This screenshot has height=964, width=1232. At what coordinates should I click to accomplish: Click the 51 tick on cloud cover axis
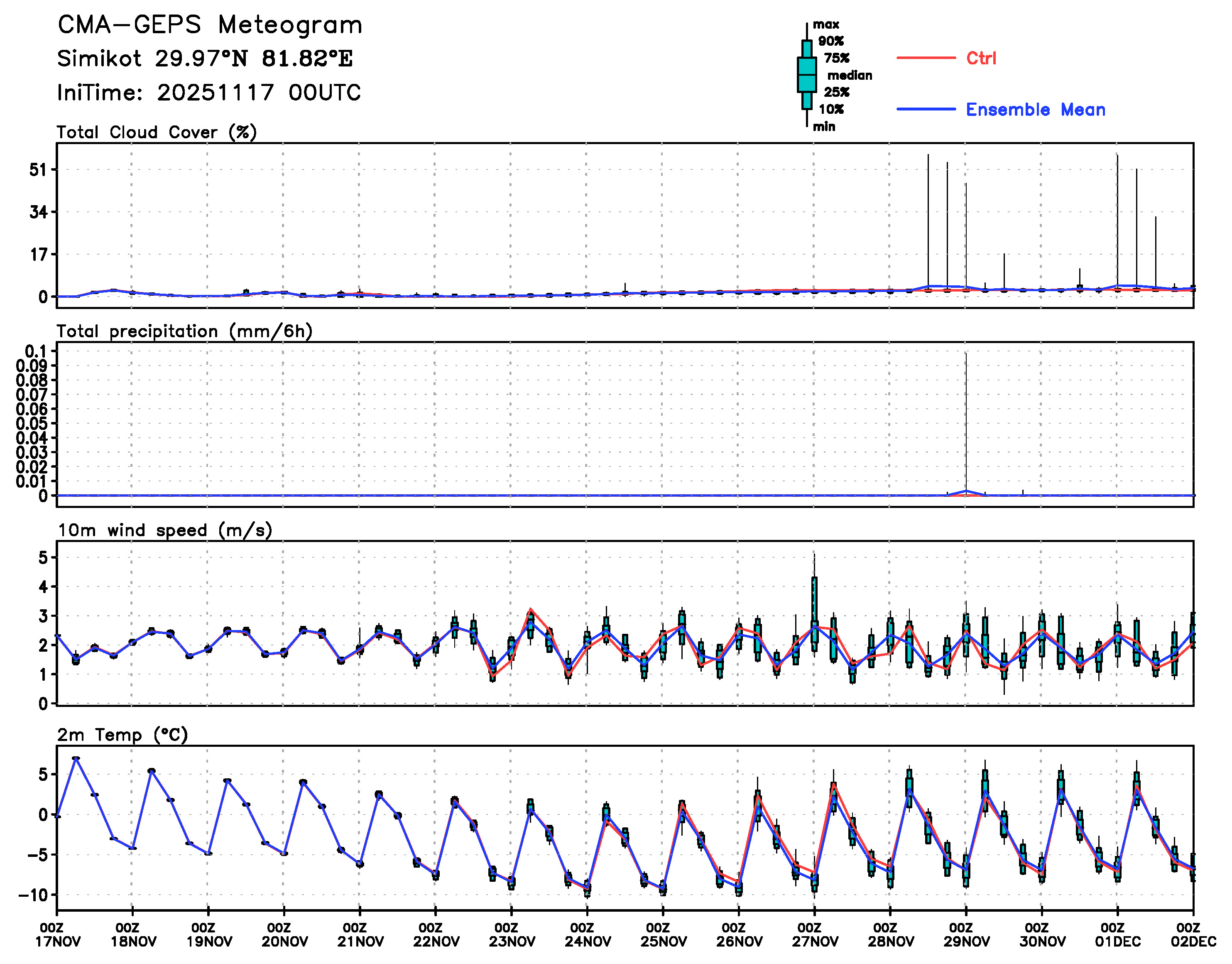(38, 169)
